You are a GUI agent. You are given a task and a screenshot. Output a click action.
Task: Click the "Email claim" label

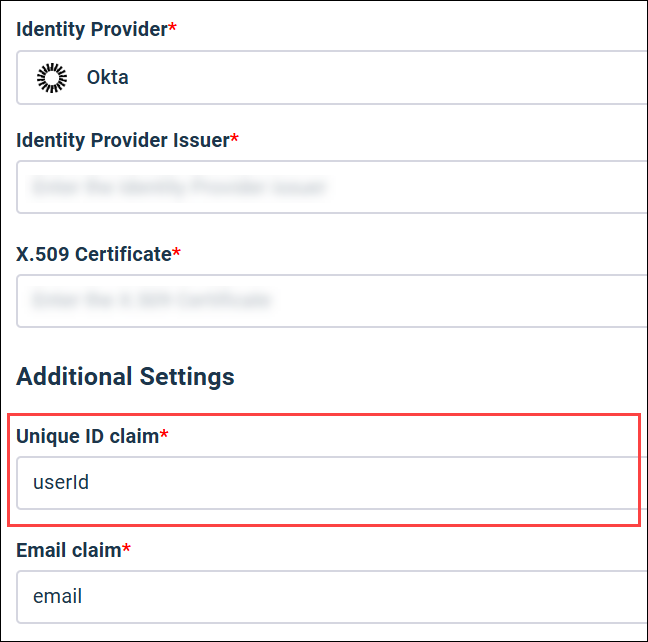pos(68,550)
